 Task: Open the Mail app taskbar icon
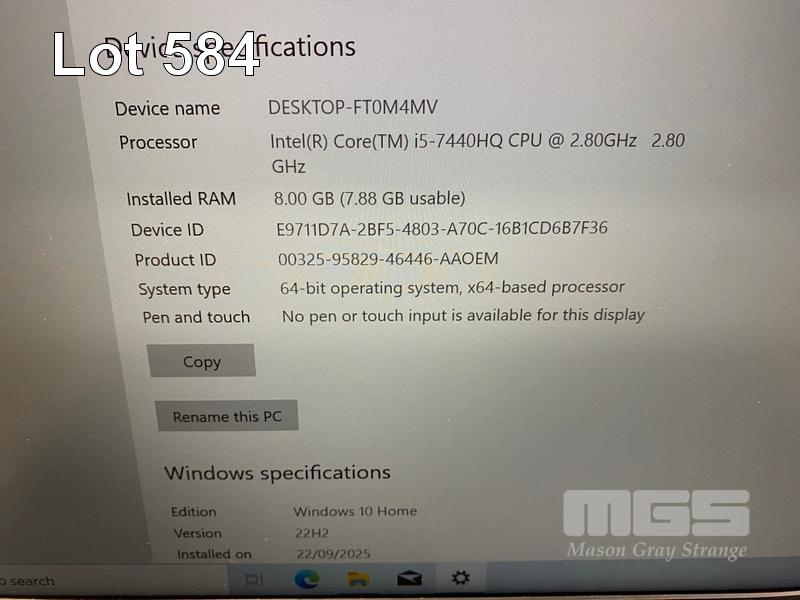click(x=409, y=579)
